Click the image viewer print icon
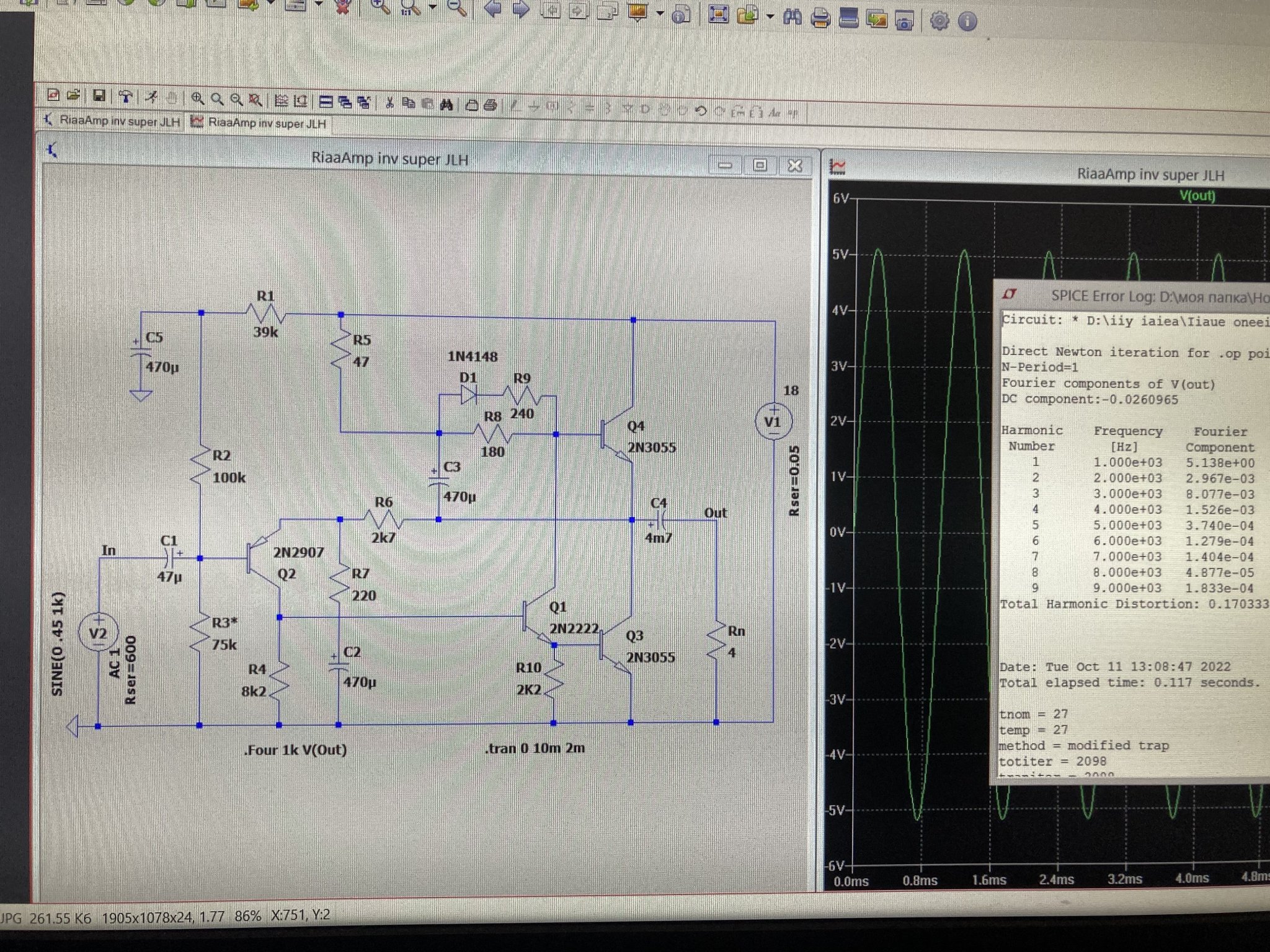The width and height of the screenshot is (1270, 952). click(x=820, y=18)
